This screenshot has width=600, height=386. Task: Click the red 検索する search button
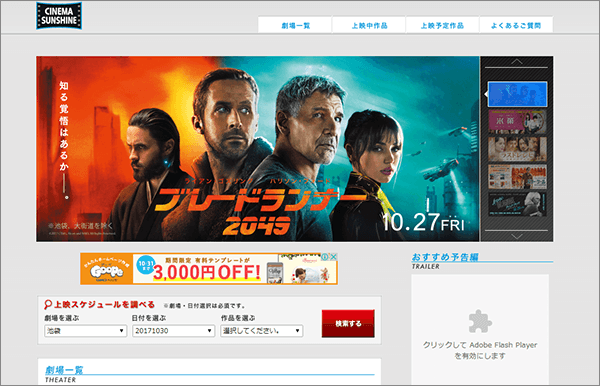(x=348, y=324)
